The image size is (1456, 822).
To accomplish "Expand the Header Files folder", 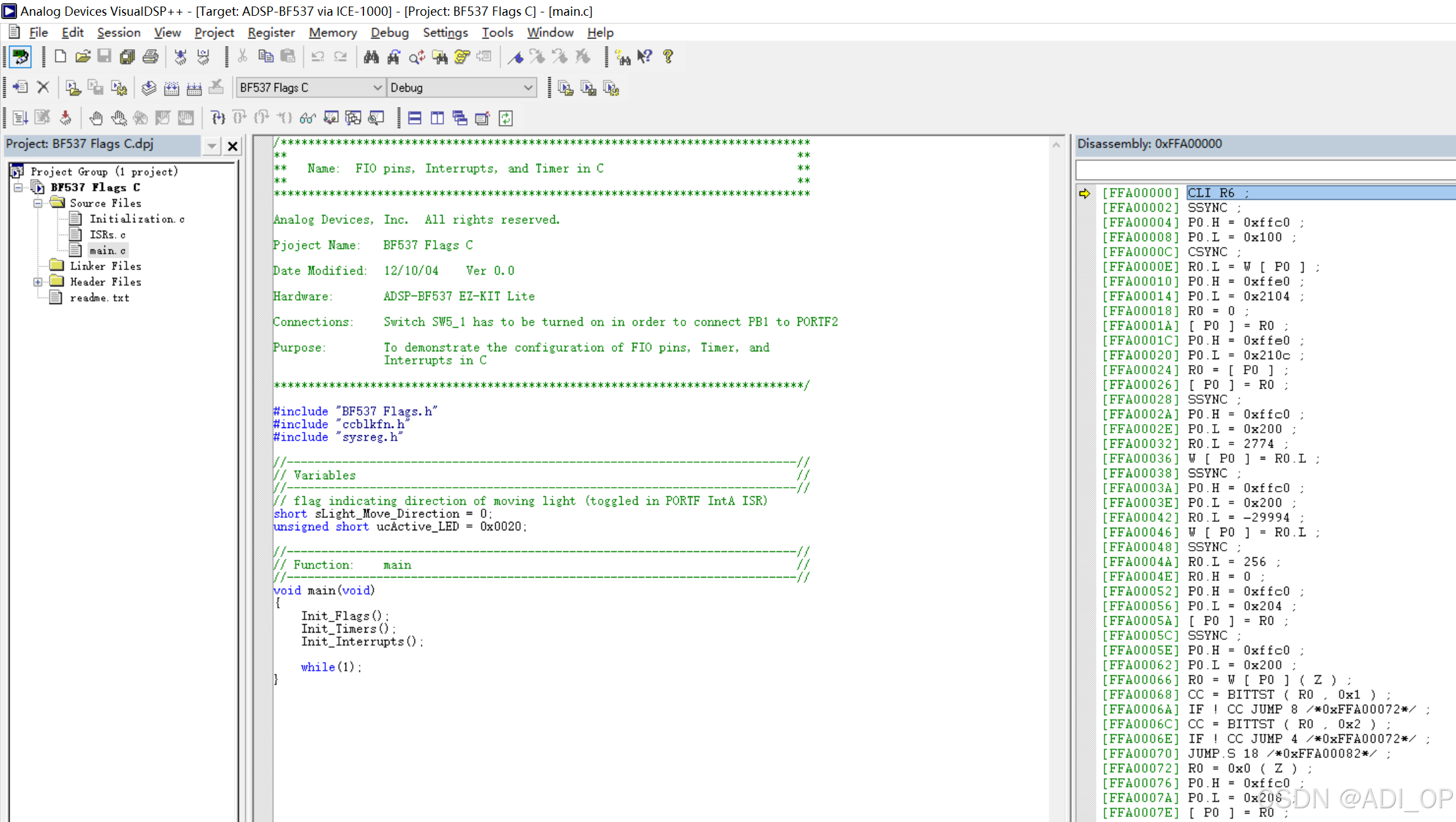I will 38,282.
